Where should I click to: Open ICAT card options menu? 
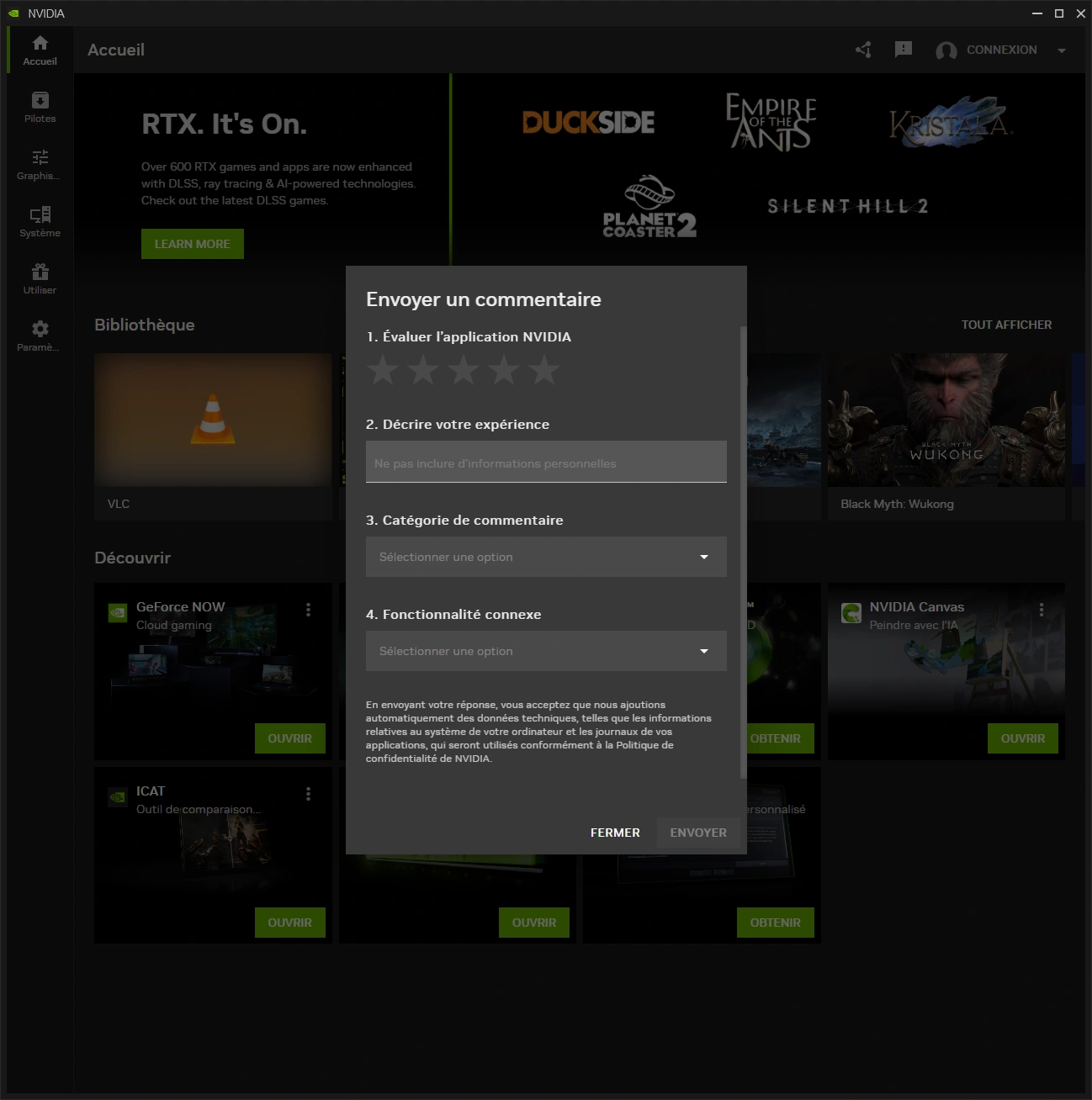point(308,794)
